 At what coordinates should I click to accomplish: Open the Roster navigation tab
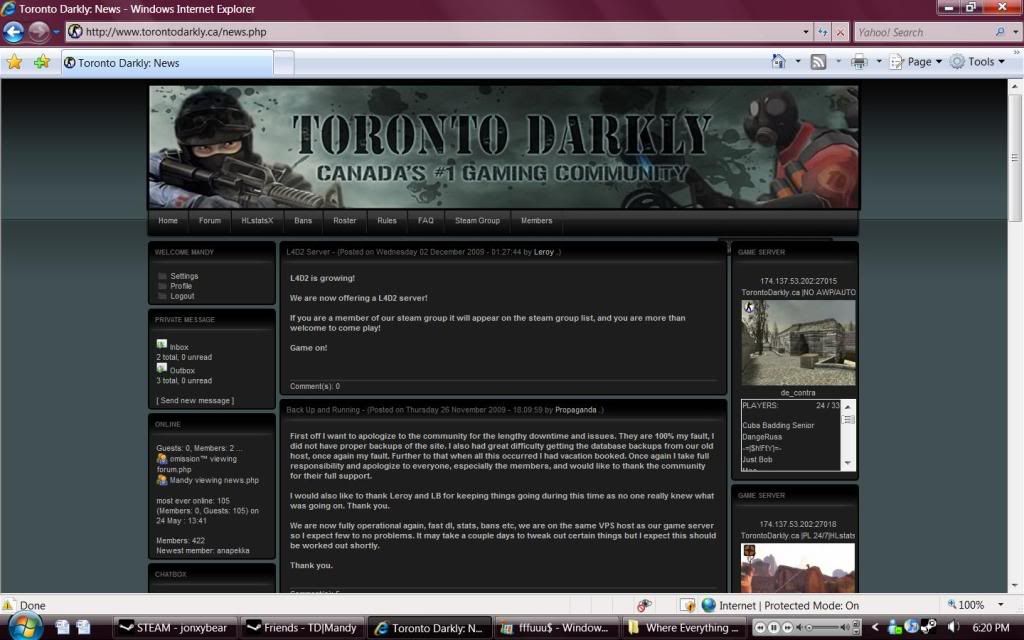pyautogui.click(x=344, y=221)
